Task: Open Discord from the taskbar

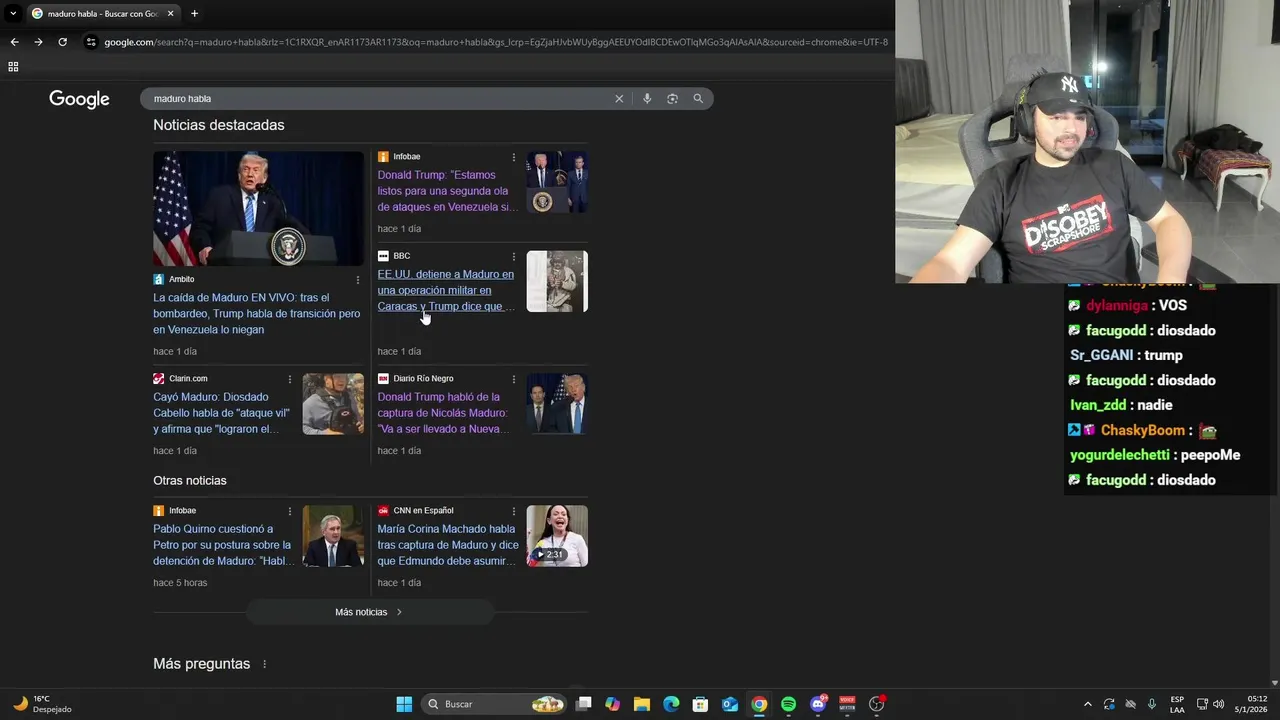Action: point(818,704)
